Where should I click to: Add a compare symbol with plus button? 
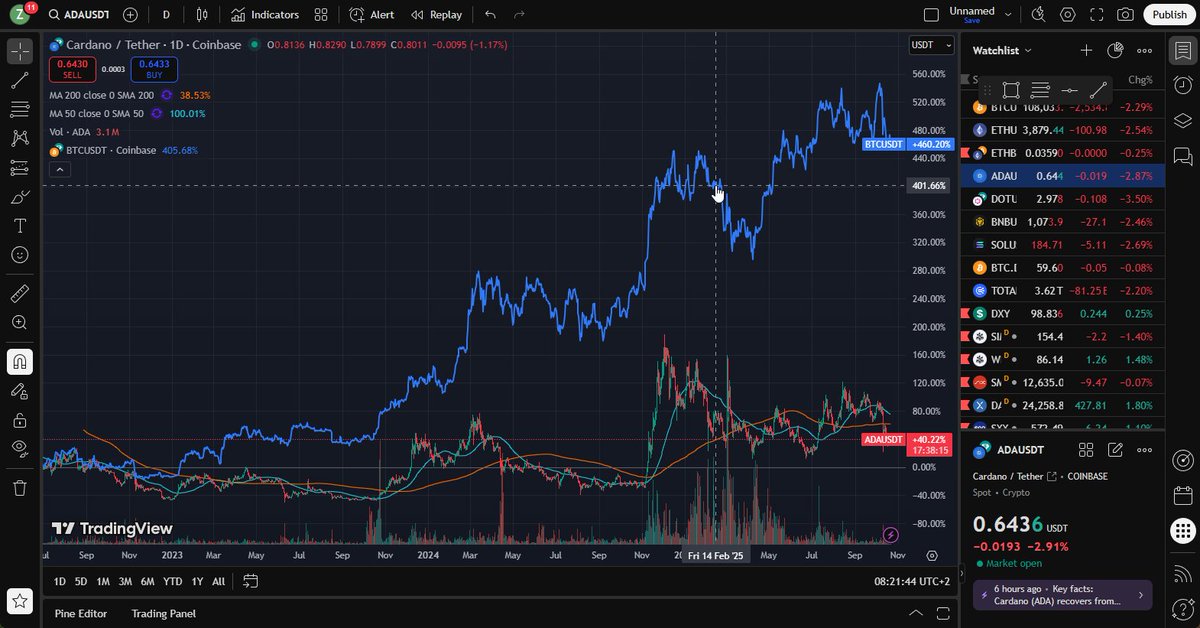(x=130, y=15)
